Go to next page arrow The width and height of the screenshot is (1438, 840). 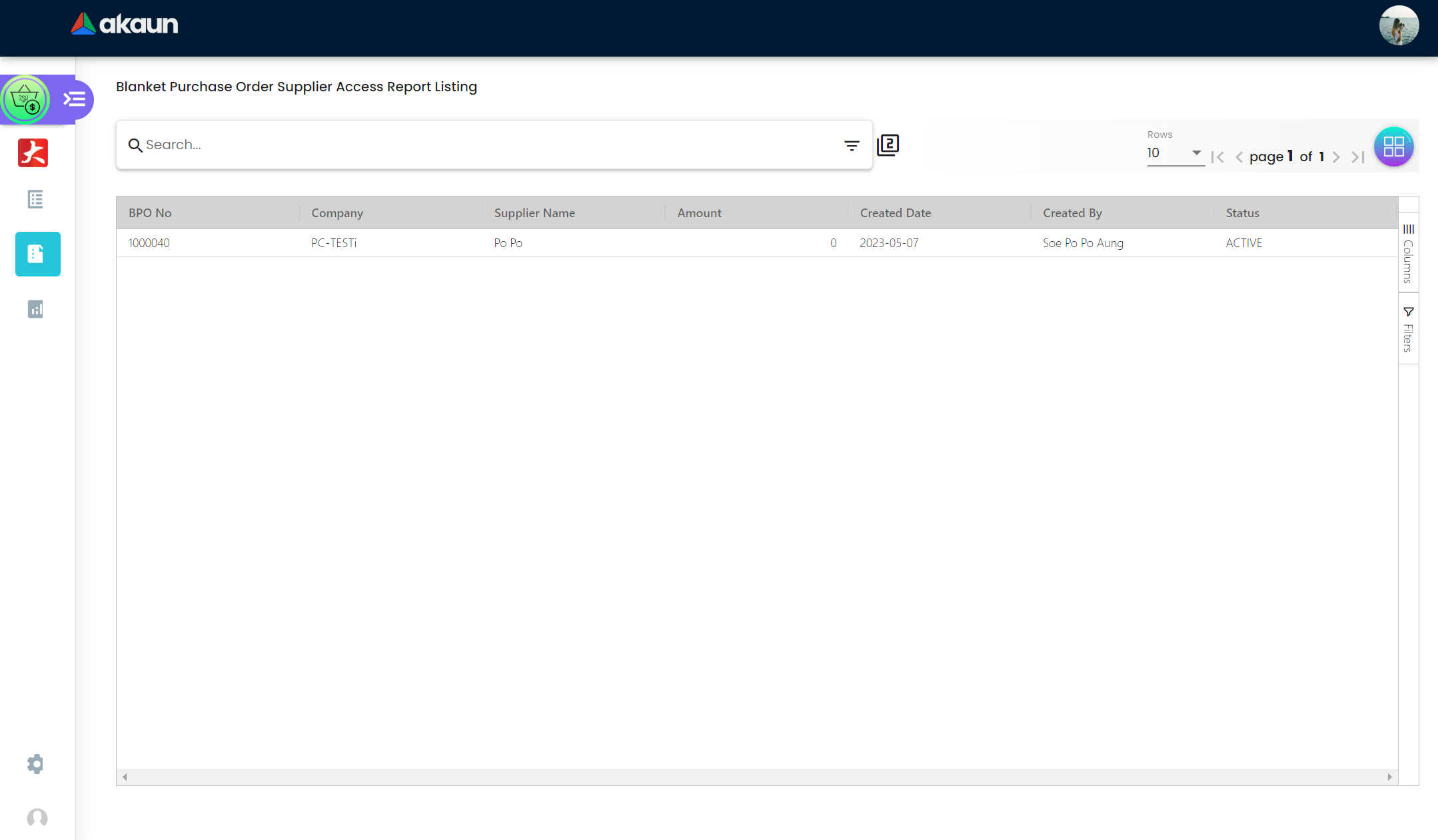coord(1336,157)
